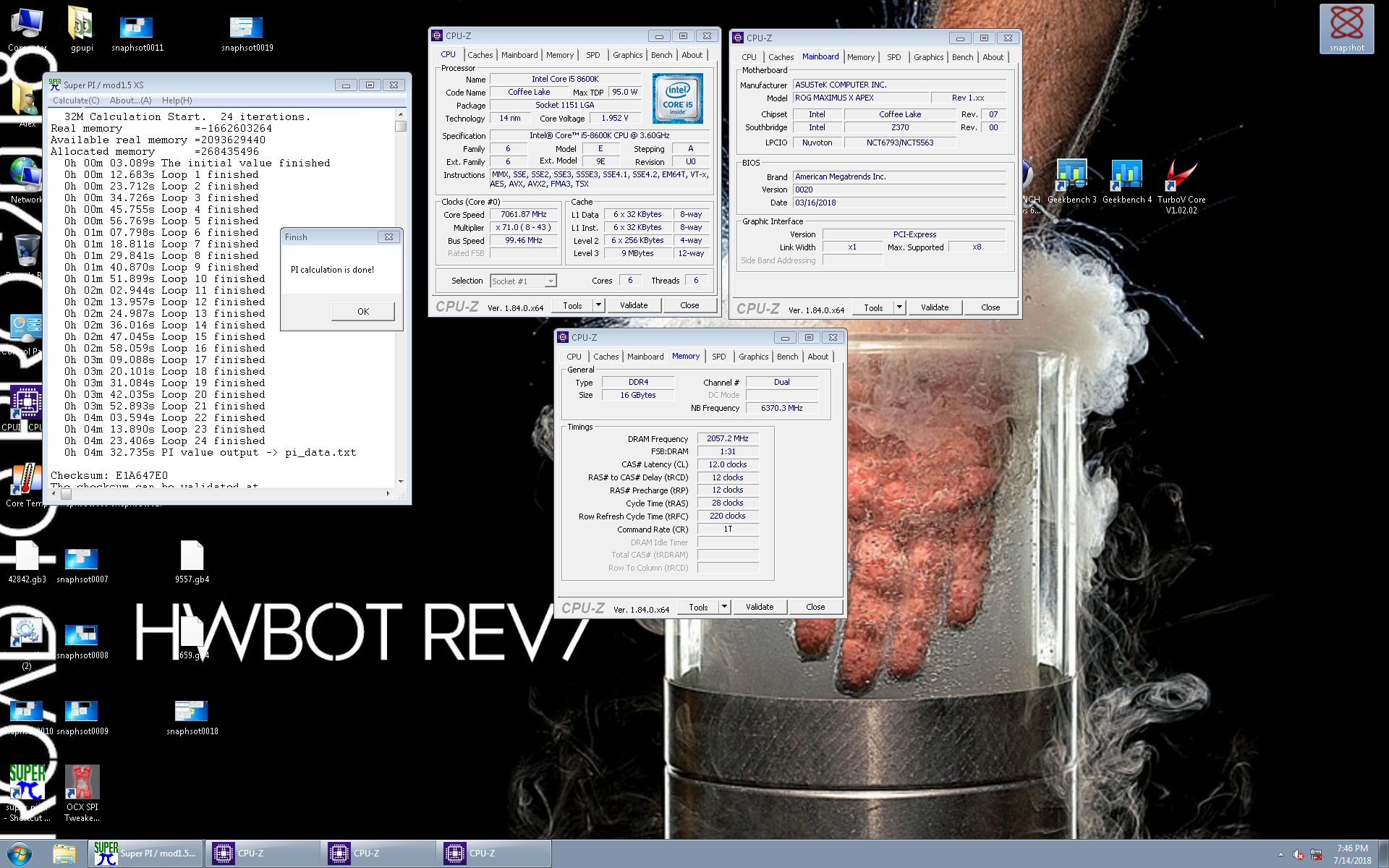
Task: Click Close in the Mainboard window
Action: pyautogui.click(x=990, y=307)
